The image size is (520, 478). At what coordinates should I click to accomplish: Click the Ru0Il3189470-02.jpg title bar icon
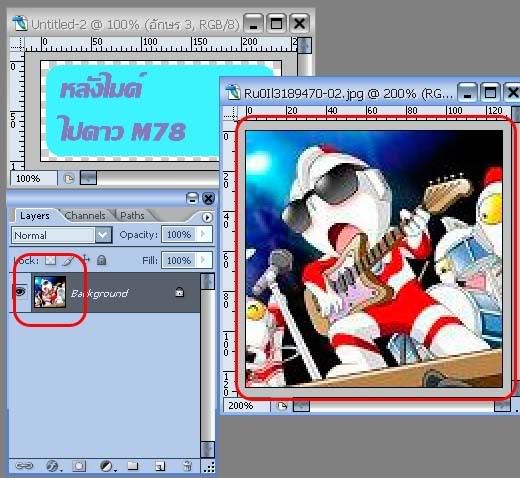[233, 92]
